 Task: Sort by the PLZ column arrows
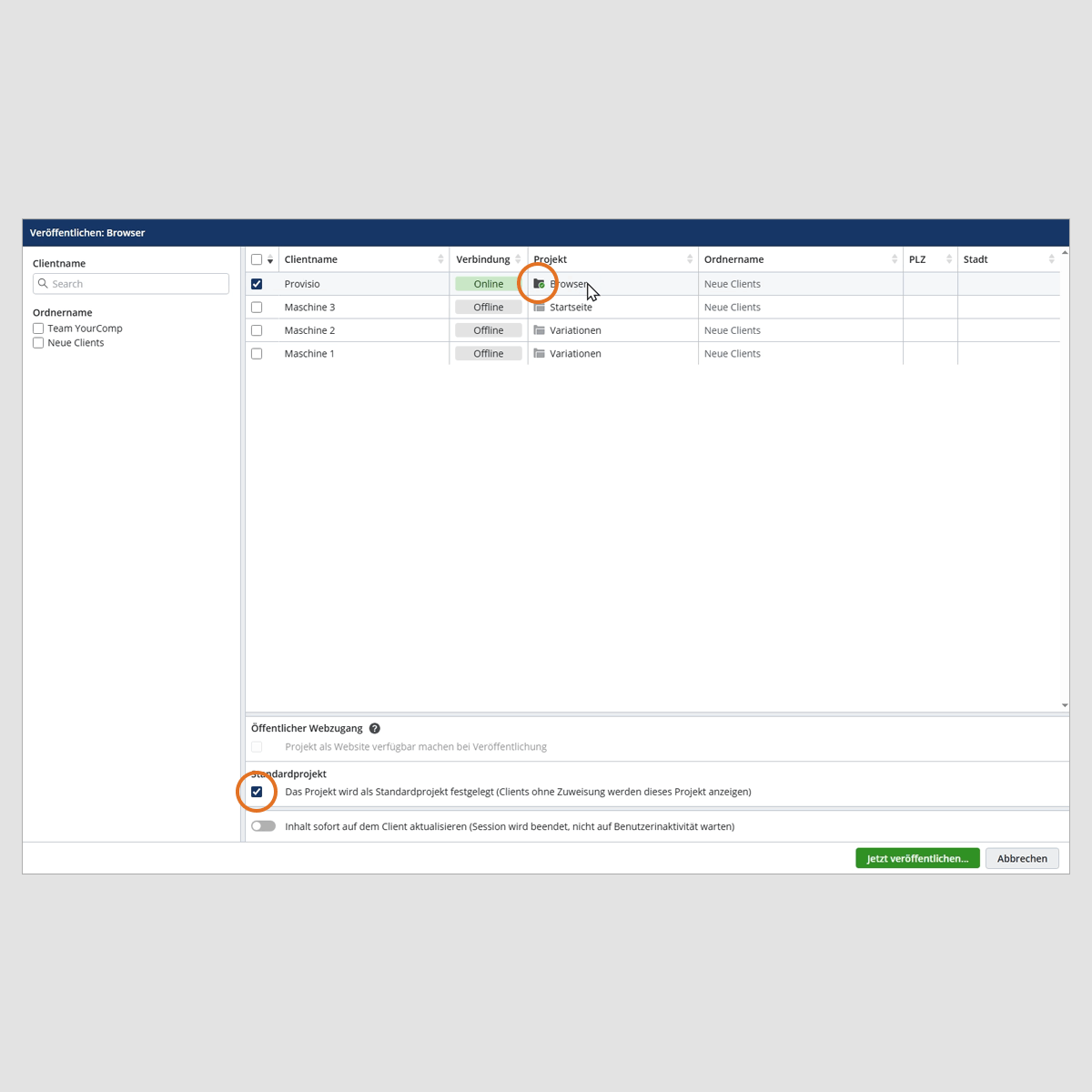[x=949, y=259]
